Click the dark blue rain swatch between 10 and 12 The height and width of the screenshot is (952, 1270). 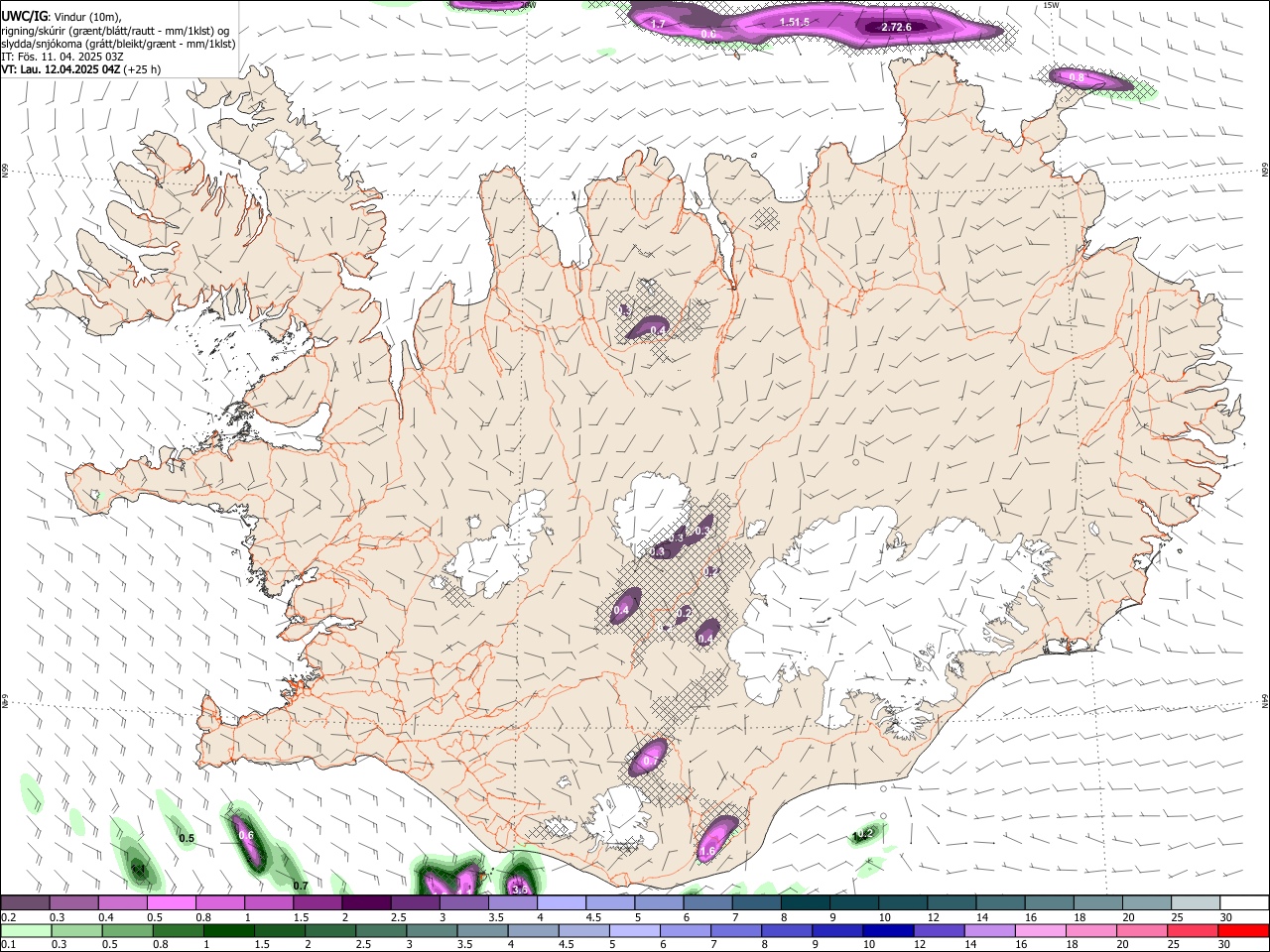[x=888, y=930]
